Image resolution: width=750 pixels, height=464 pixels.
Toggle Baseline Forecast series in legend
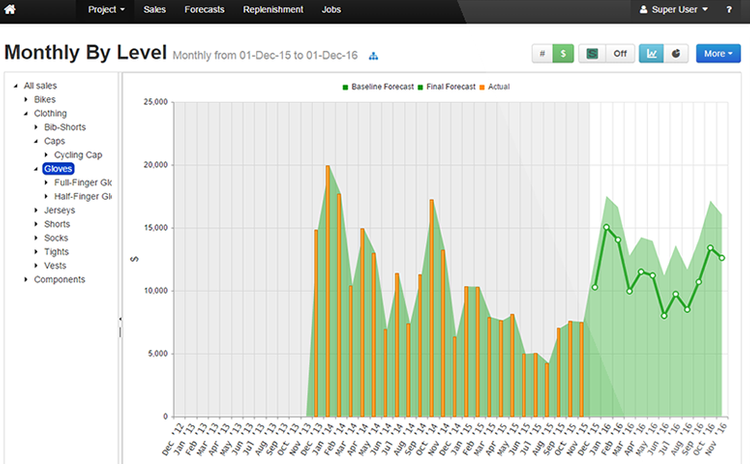[384, 87]
